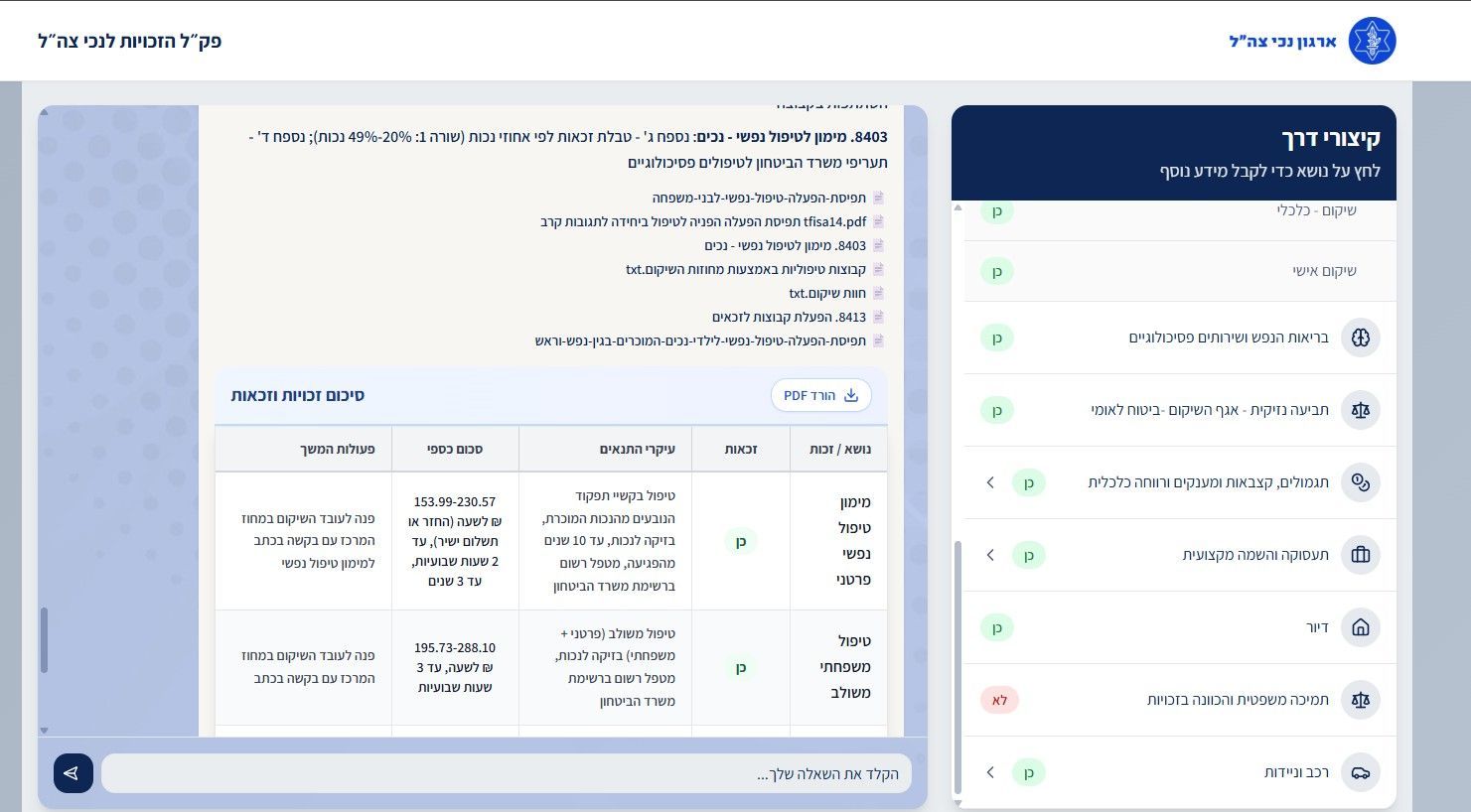Click the נושא / זכות column header

click(839, 449)
